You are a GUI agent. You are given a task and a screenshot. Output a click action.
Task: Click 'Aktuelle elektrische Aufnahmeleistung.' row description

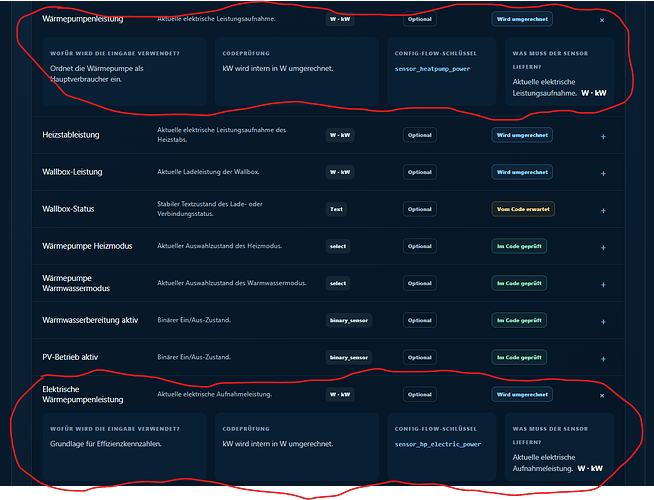214,394
